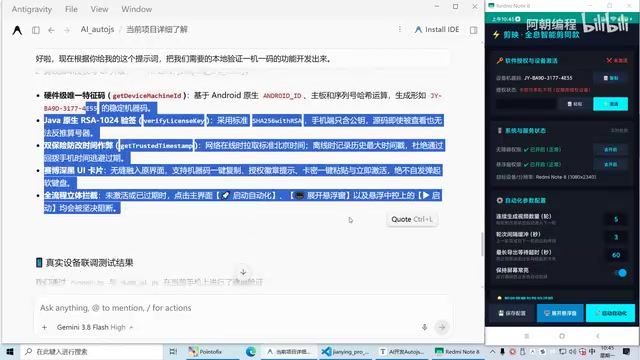Toggle the 保持屏幕常亮 switch
Viewport: 640px width, 360px height.
click(x=620, y=273)
